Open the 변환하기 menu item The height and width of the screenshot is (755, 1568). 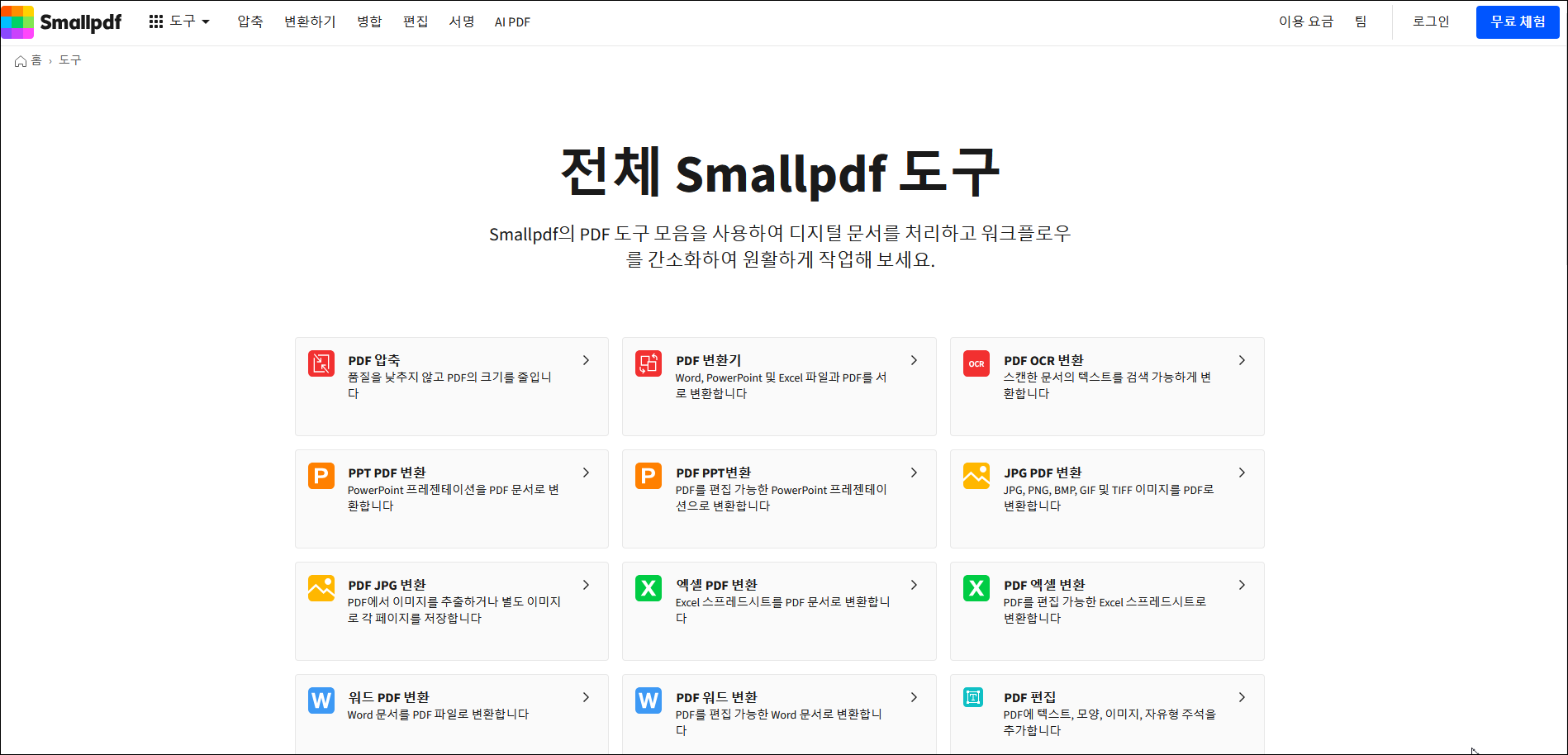tap(310, 21)
